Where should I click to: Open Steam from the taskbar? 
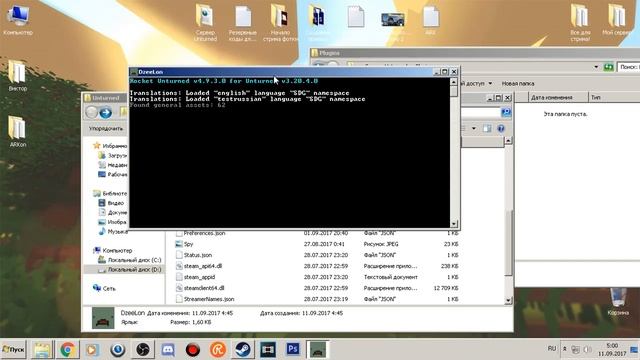tap(243, 350)
